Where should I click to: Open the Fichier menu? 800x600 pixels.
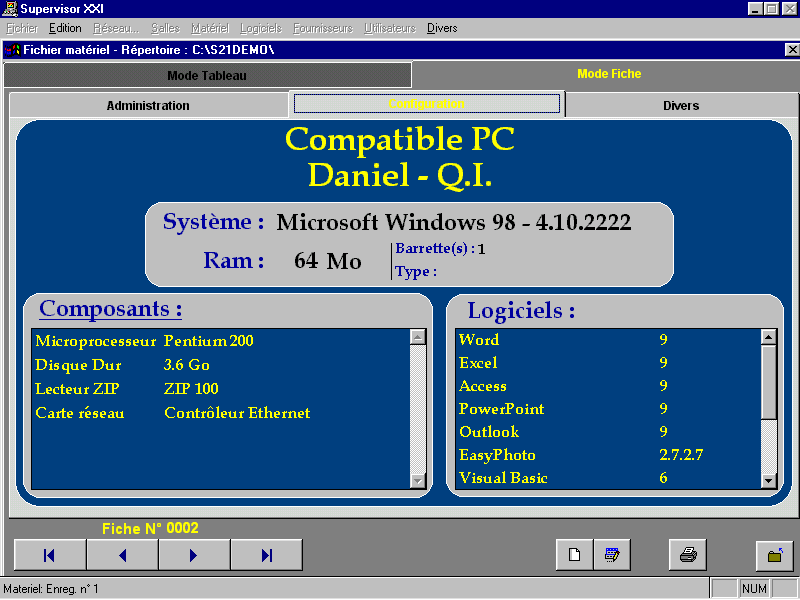coord(22,28)
